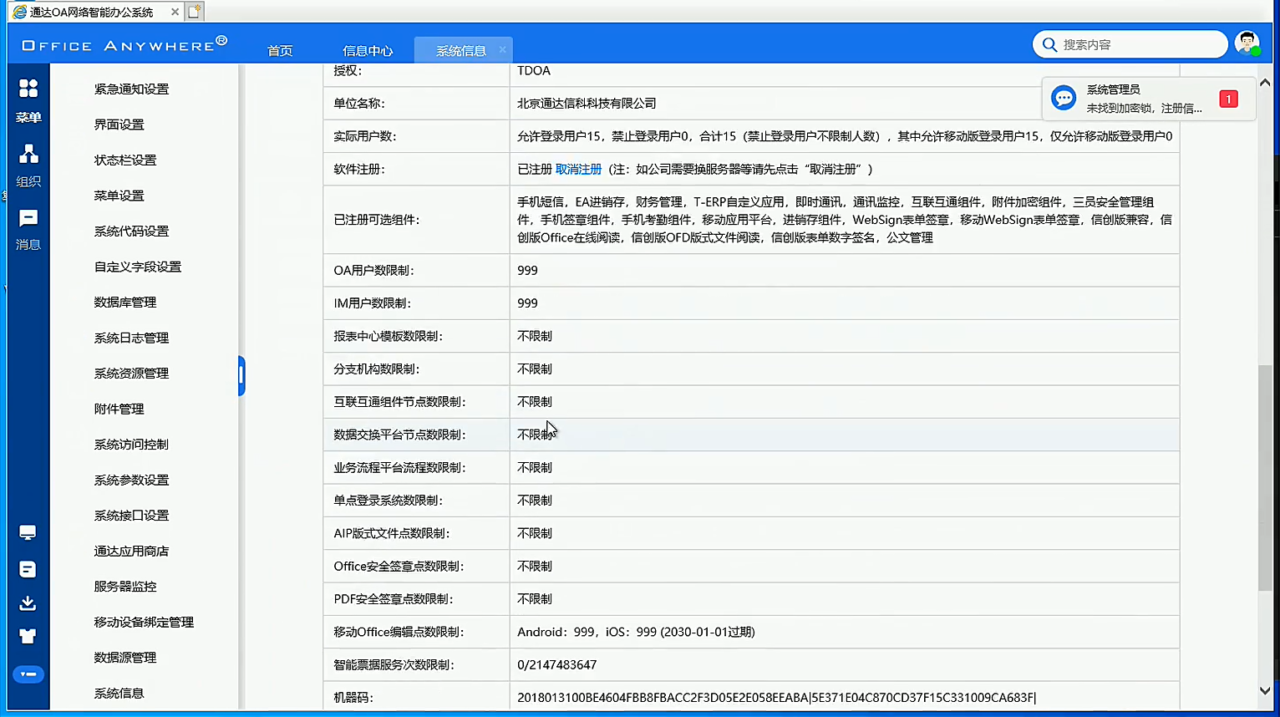Collapse the side menu with the blue handle
The image size is (1280, 717).
tap(241, 376)
